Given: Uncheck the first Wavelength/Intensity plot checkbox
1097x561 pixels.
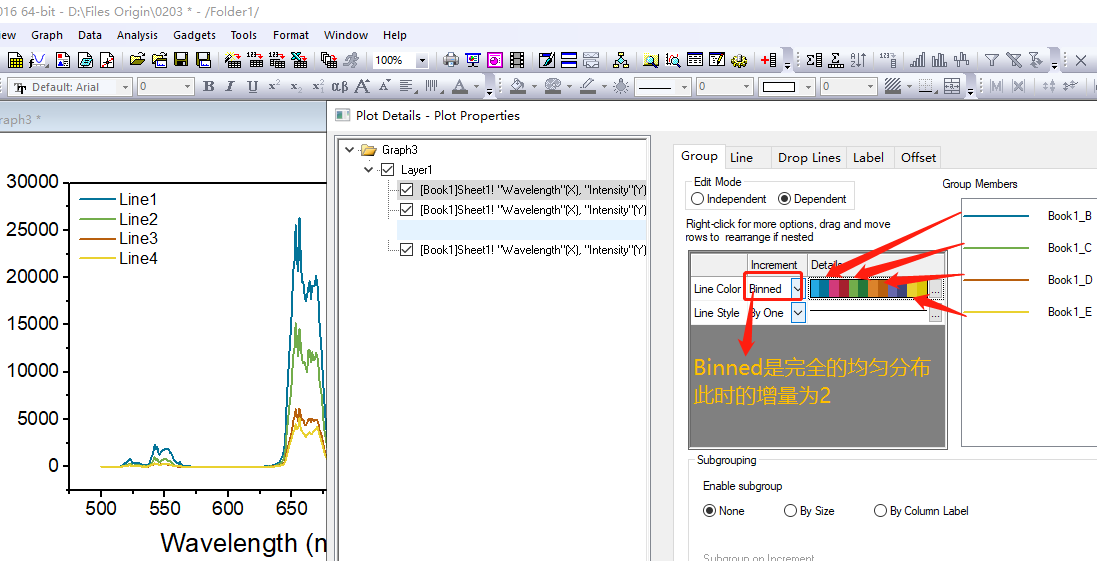Looking at the screenshot, I should tap(406, 190).
